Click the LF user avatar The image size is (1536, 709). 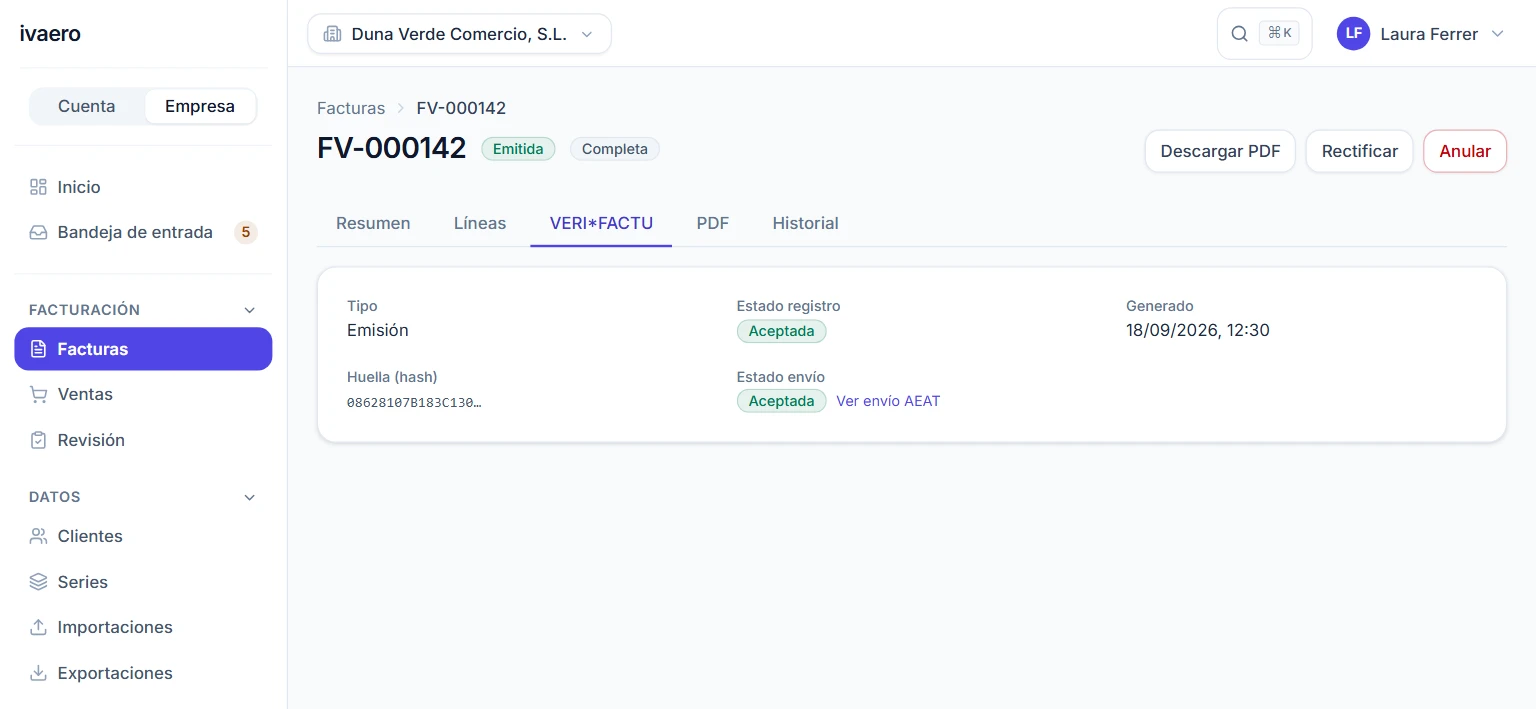pyautogui.click(x=1353, y=34)
